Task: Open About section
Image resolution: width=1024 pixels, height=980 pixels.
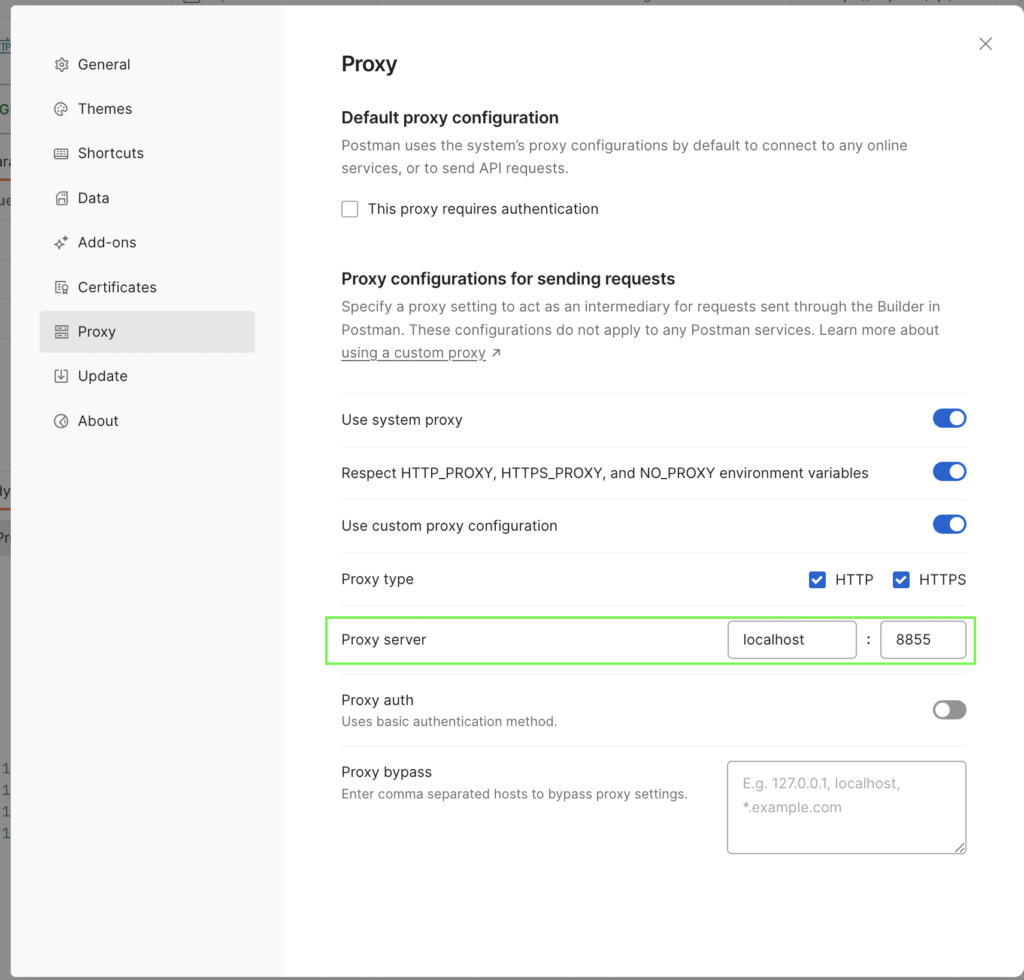Action: click(147, 421)
